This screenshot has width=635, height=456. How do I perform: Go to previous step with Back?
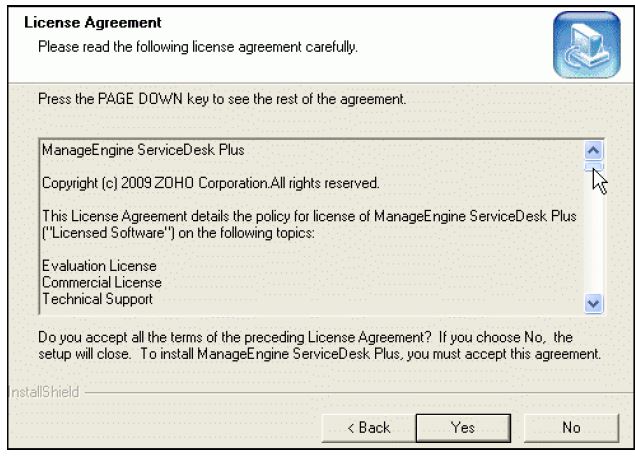tap(369, 428)
